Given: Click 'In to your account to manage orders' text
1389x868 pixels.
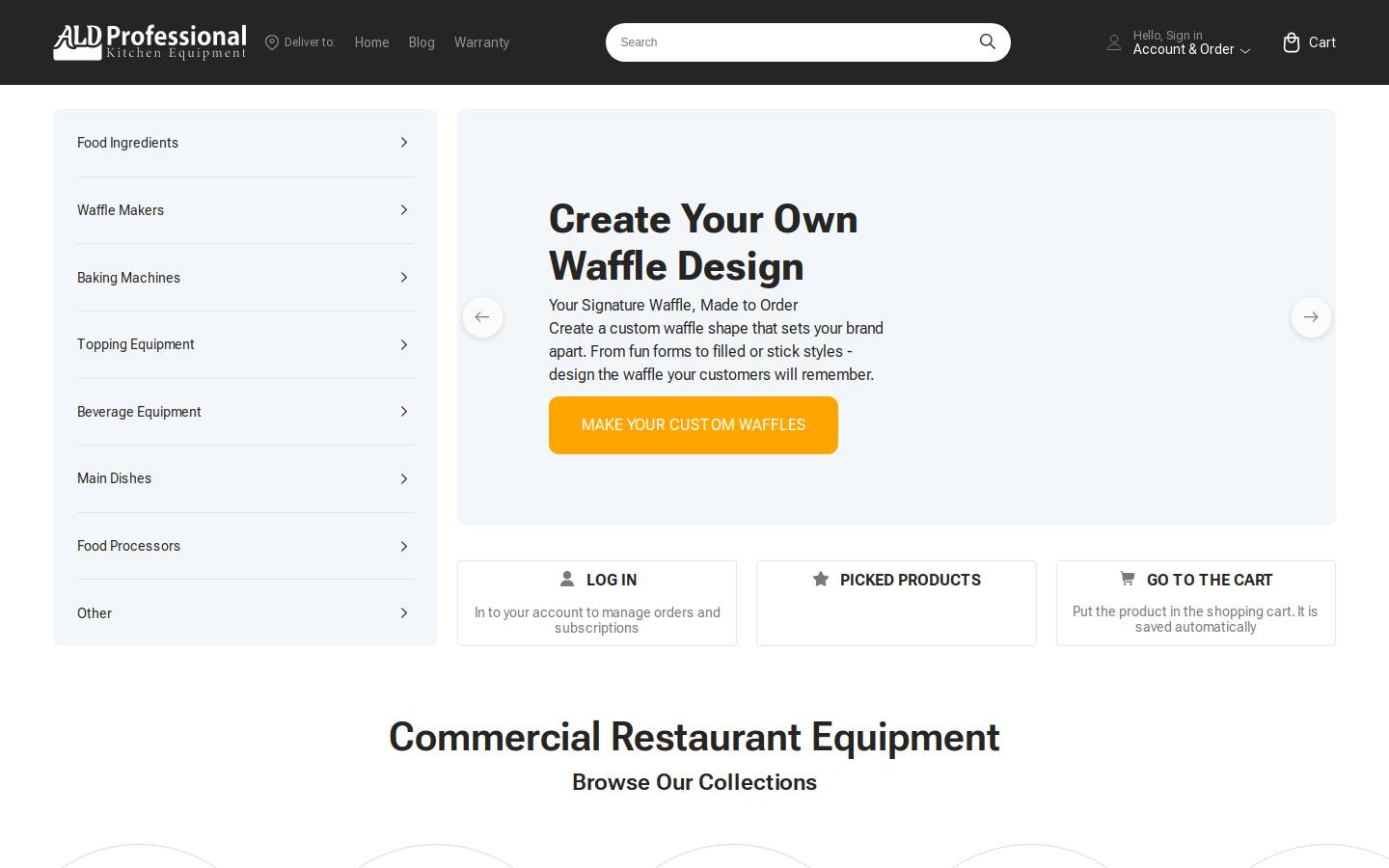Looking at the screenshot, I should point(597,620).
